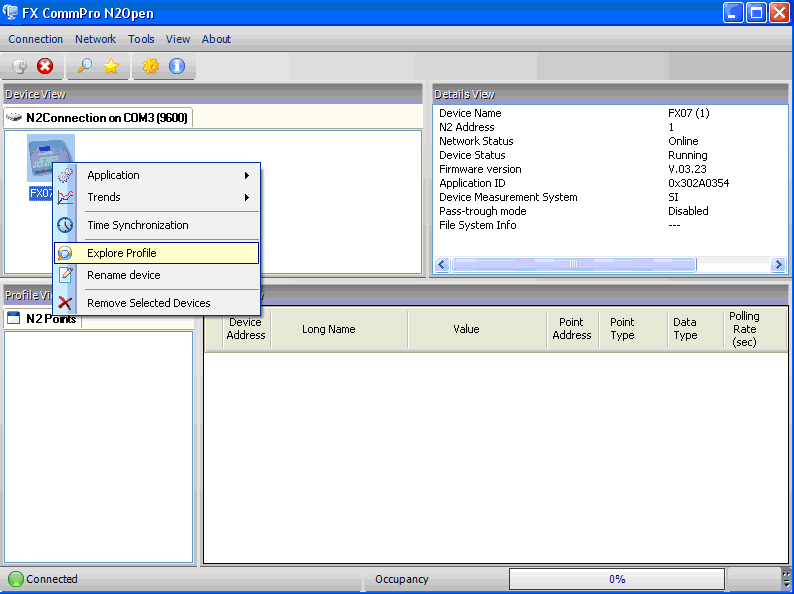Click the gears icon beside Application

(65, 175)
